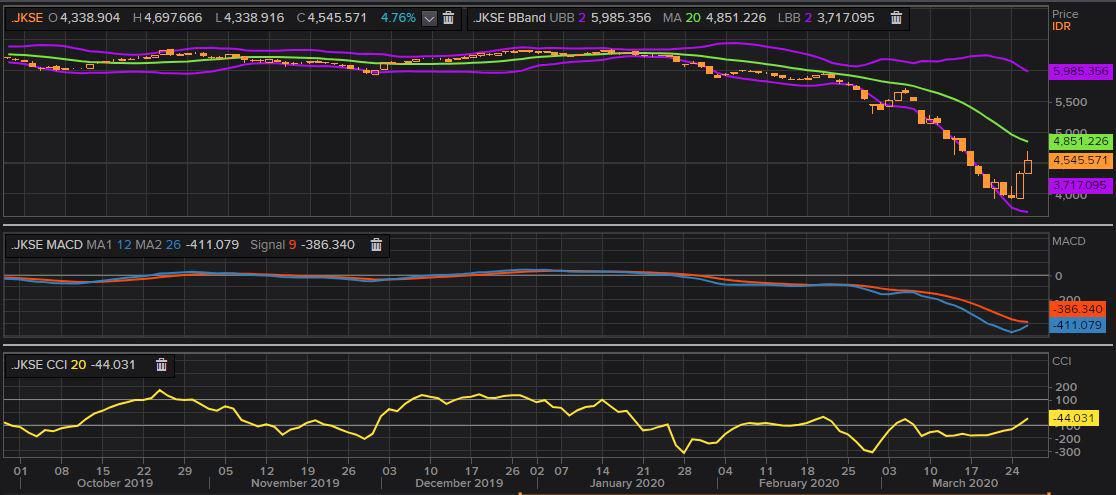Screen dimensions: 1116x495
Task: Click the LBB value 3,717.095 in legend
Action: [x=845, y=18]
